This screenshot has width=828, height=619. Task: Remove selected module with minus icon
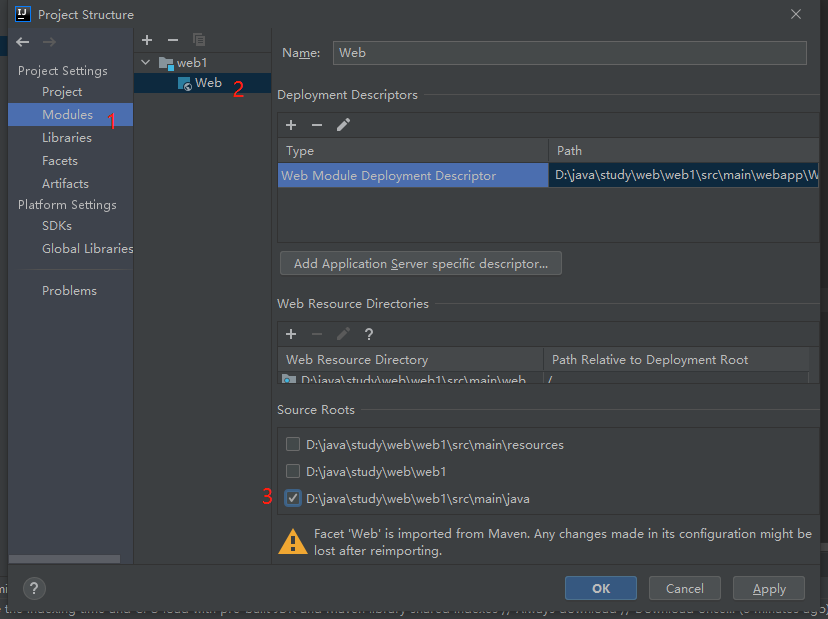[173, 40]
